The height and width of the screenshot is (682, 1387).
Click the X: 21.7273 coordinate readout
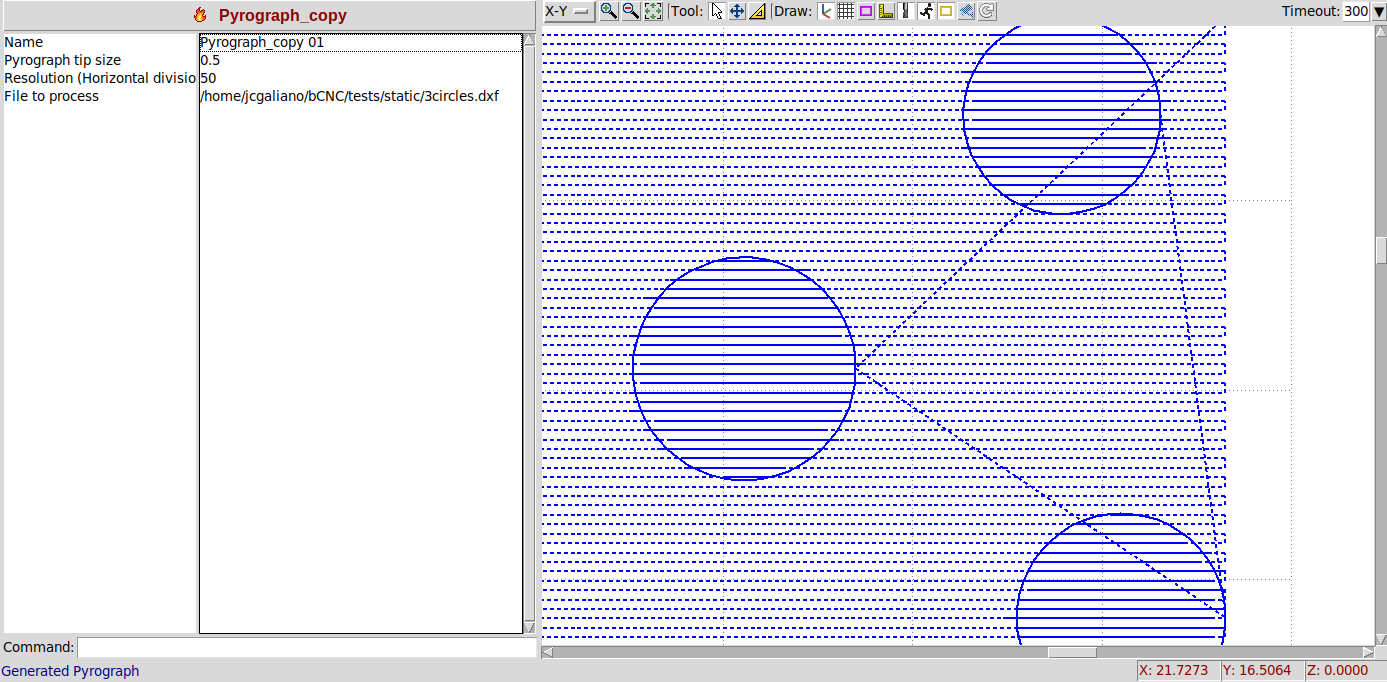coord(1179,670)
